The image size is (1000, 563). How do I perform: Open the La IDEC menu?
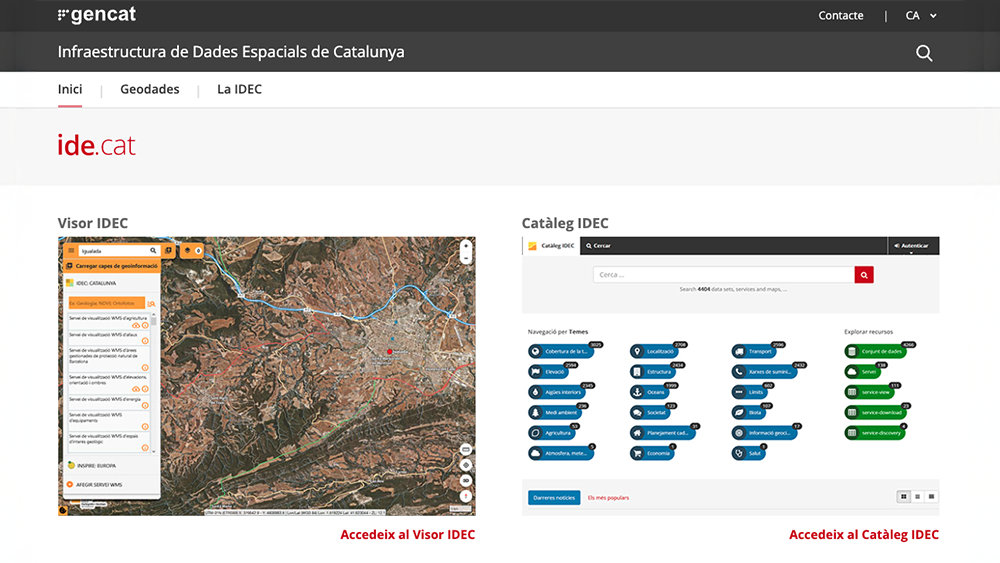click(239, 89)
